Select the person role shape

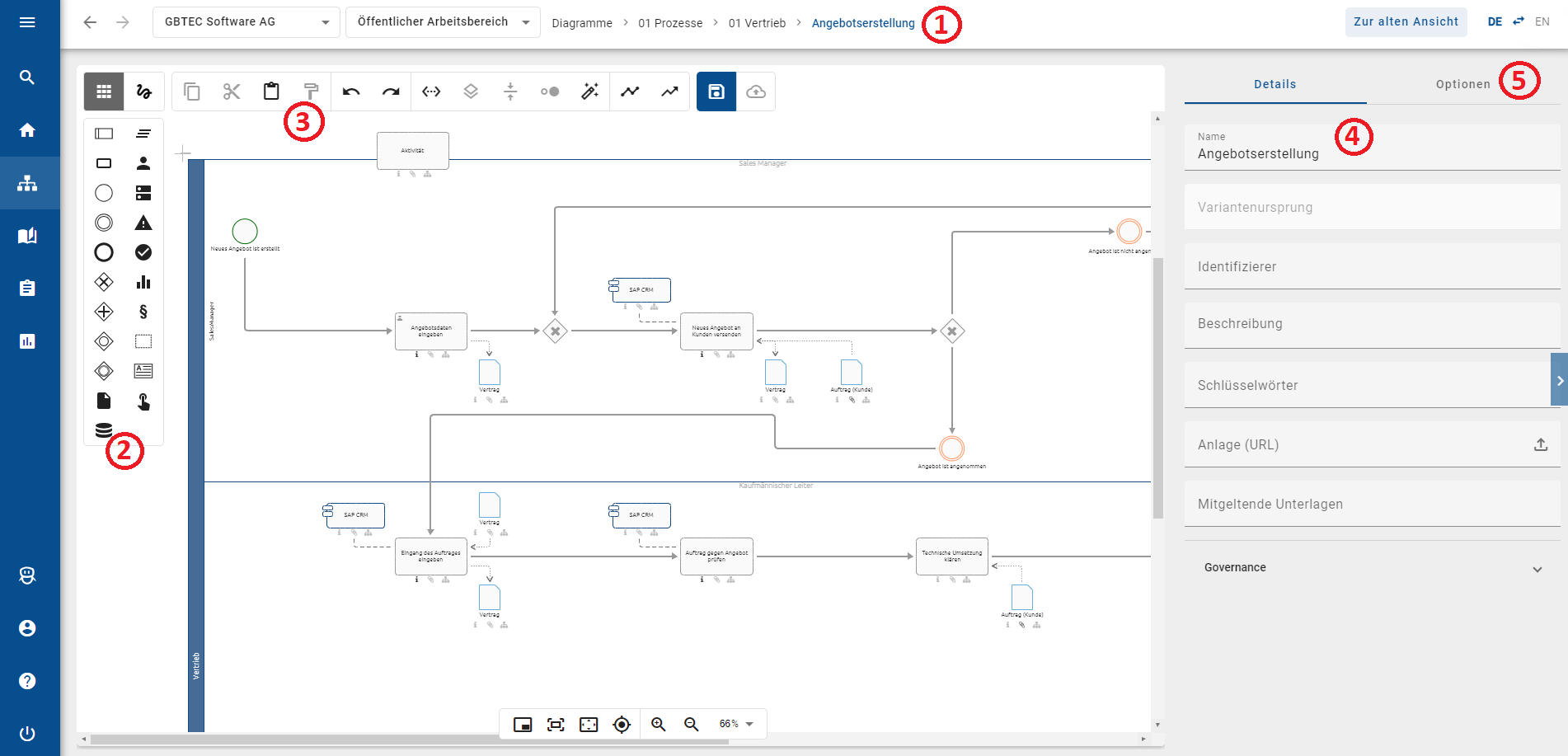[x=143, y=163]
